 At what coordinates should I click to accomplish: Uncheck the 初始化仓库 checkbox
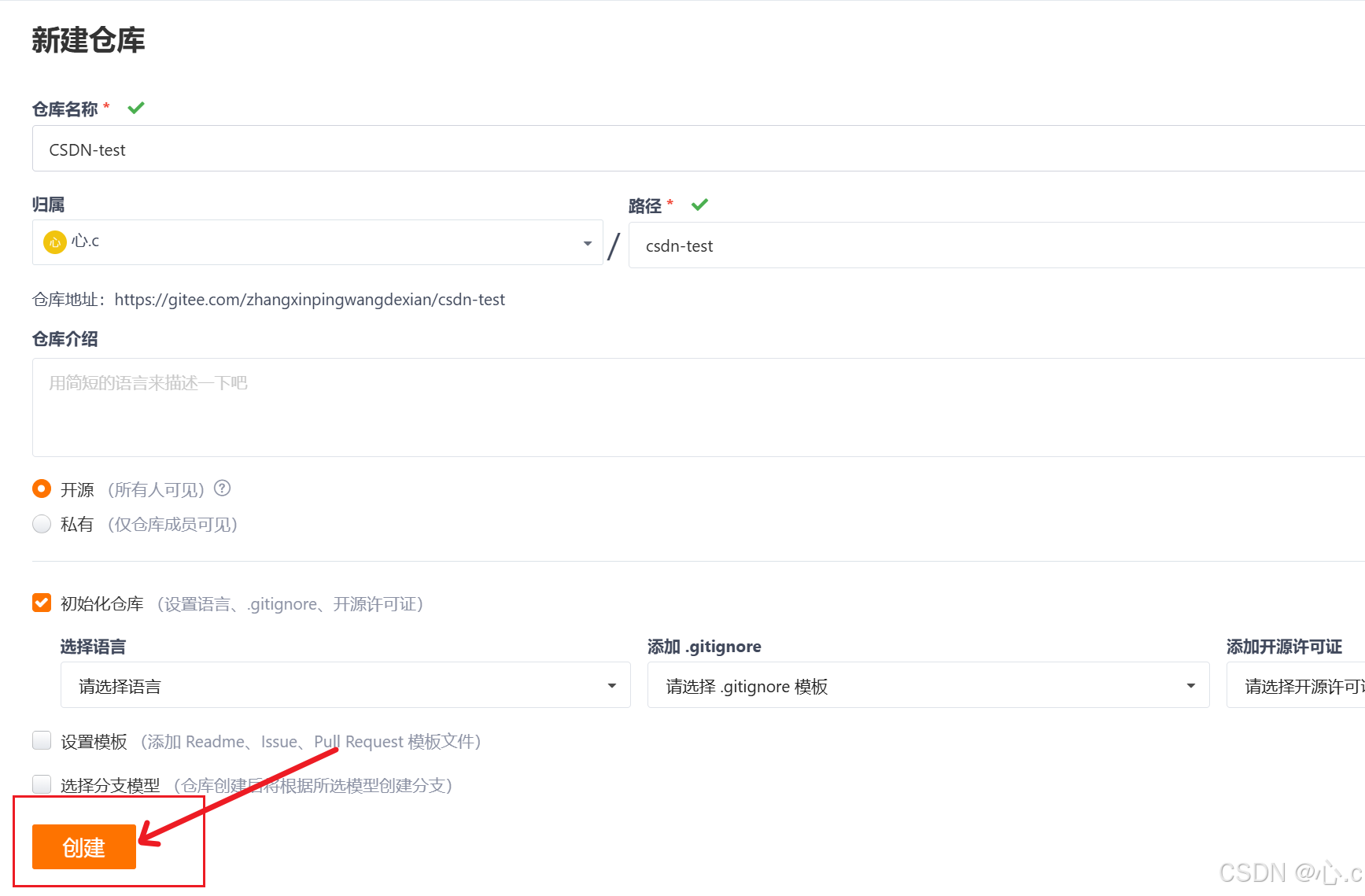[42, 603]
